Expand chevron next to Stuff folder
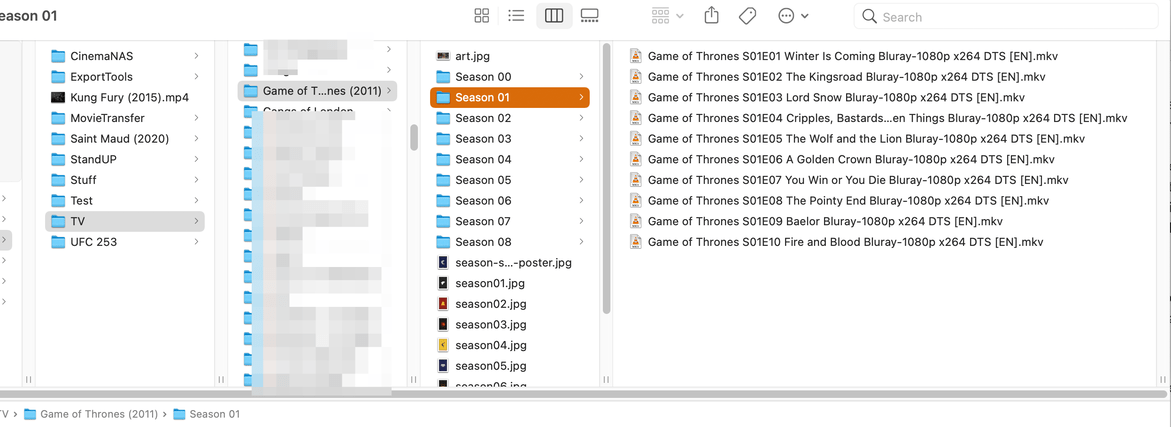The width and height of the screenshot is (1171, 427). [x=196, y=180]
